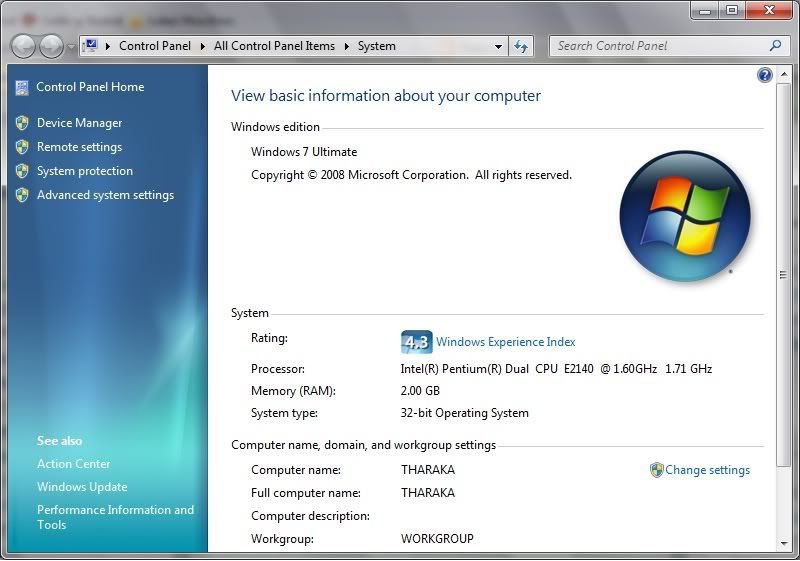Expand the arrow after All Control Panel Items
The width and height of the screenshot is (800, 561).
tap(346, 46)
